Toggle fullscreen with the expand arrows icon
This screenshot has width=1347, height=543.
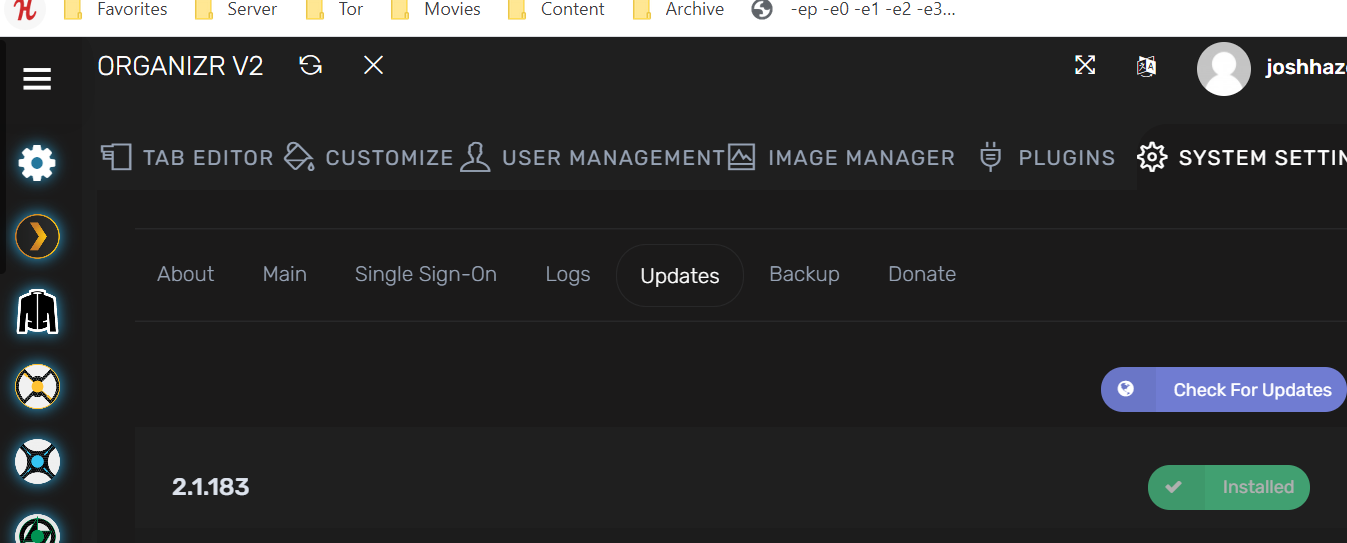[1085, 66]
